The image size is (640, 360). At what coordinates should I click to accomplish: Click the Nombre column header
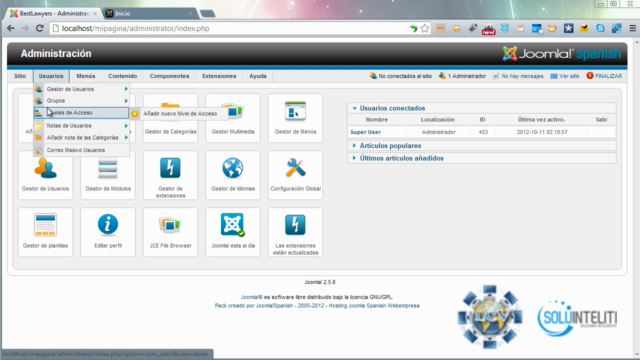click(377, 120)
